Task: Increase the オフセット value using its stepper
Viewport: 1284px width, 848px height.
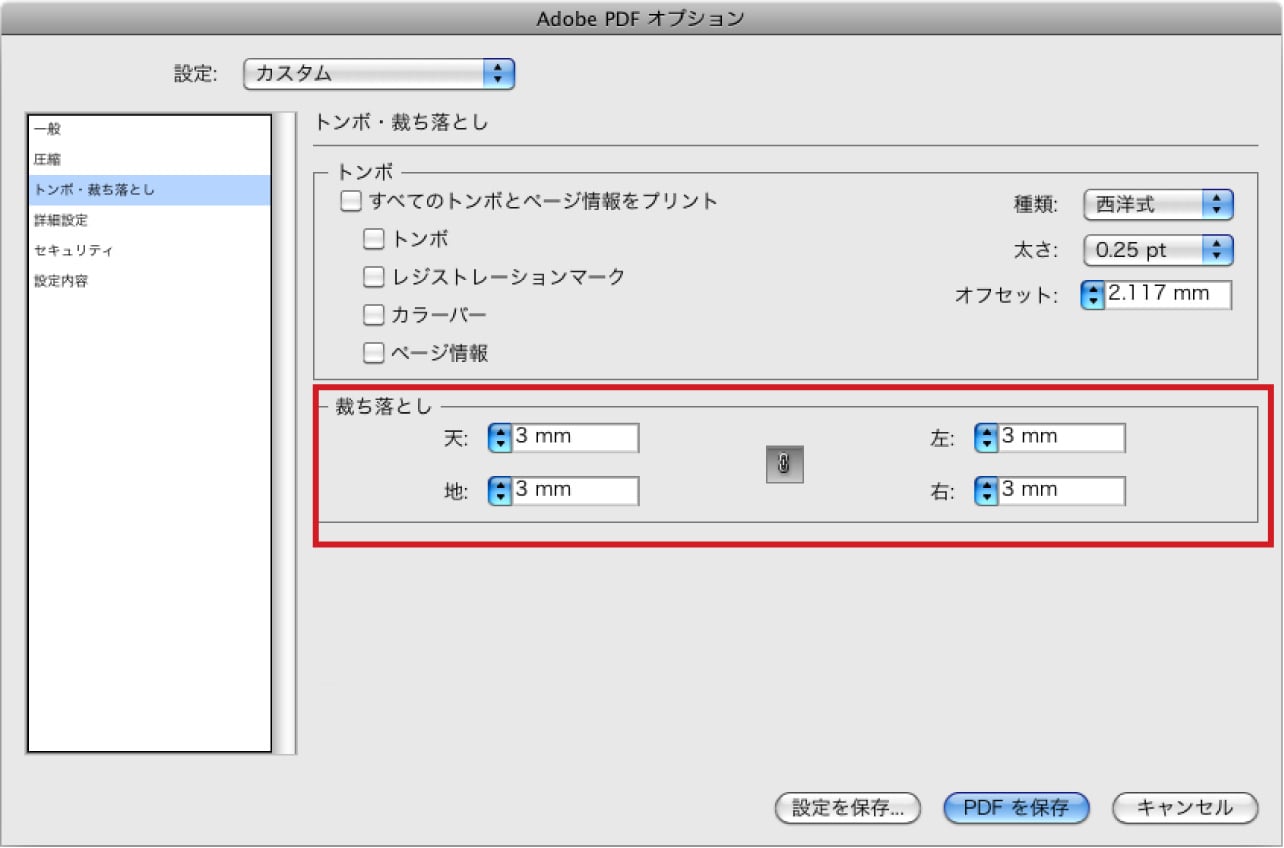Action: (x=1092, y=290)
